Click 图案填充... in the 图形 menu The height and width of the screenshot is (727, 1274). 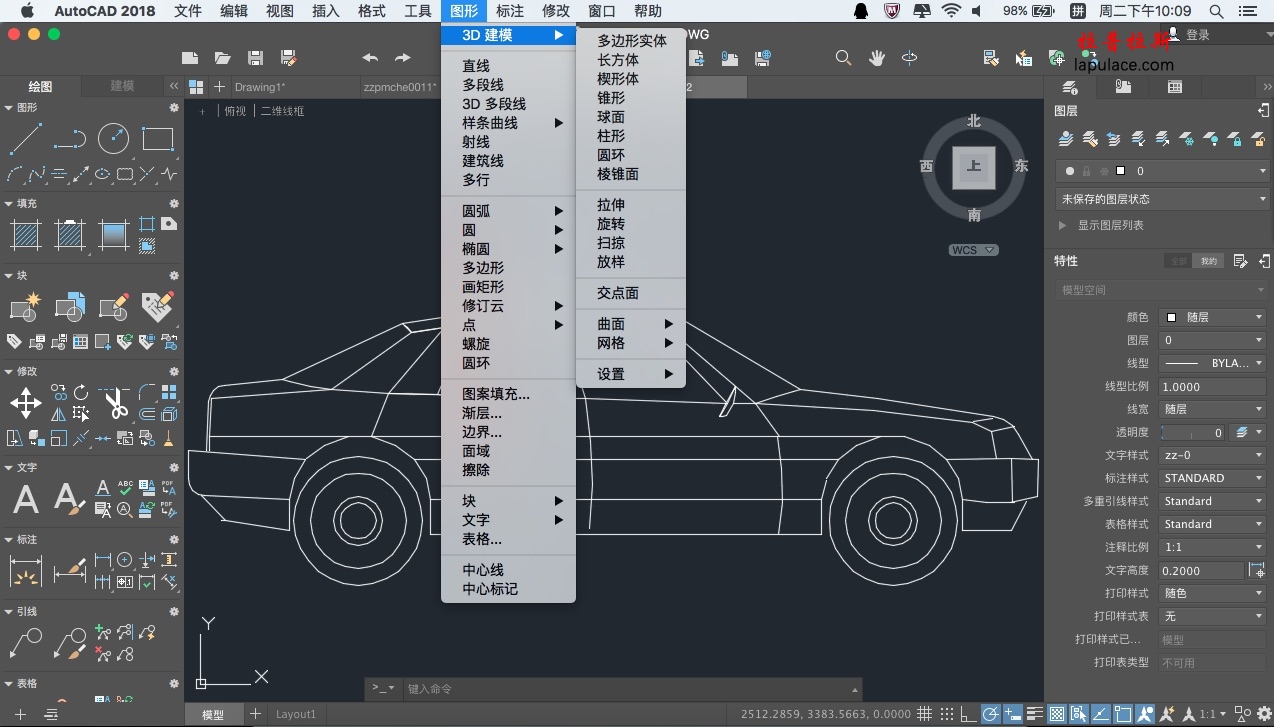point(496,394)
